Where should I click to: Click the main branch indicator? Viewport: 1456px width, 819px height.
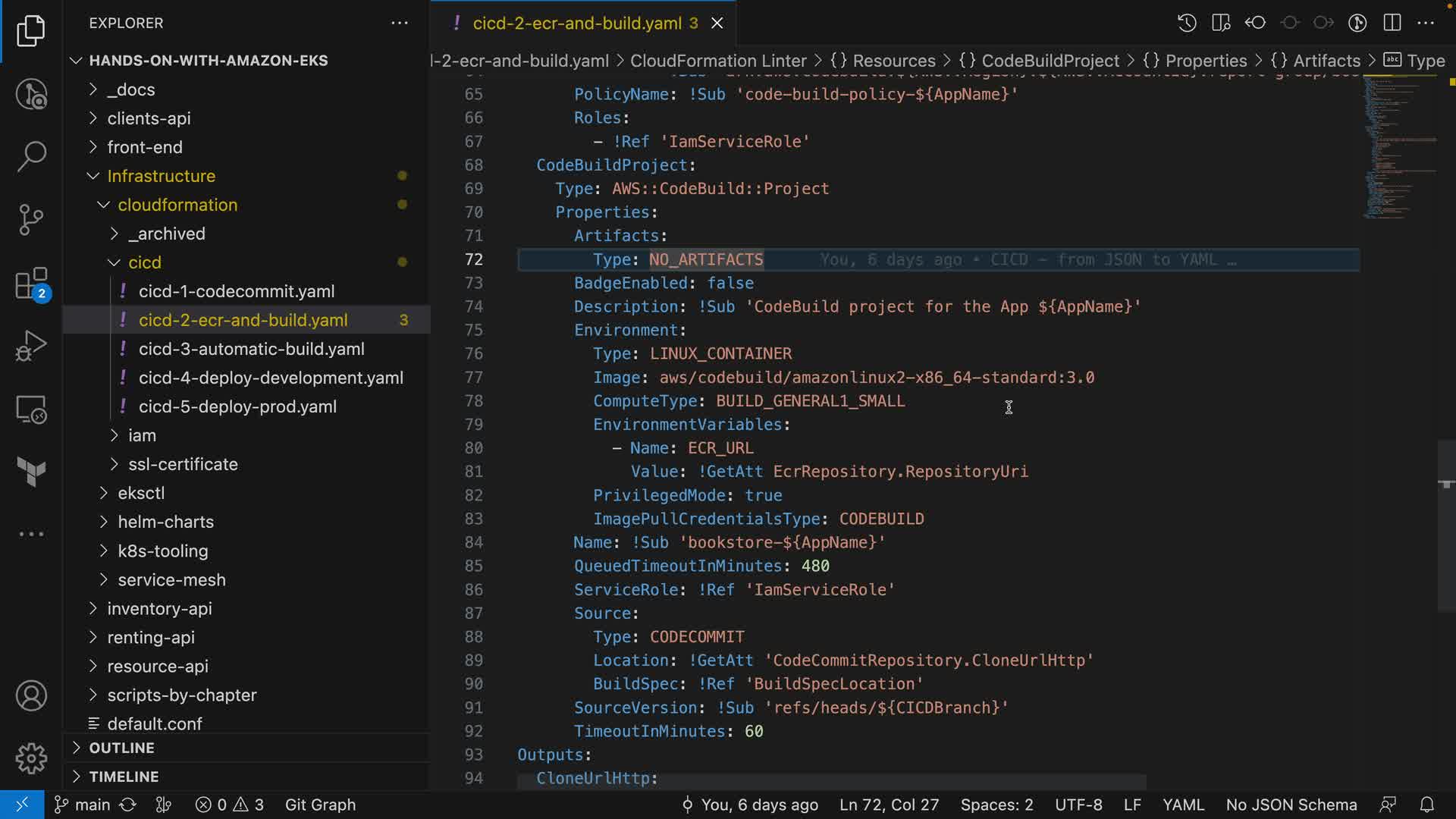click(83, 805)
